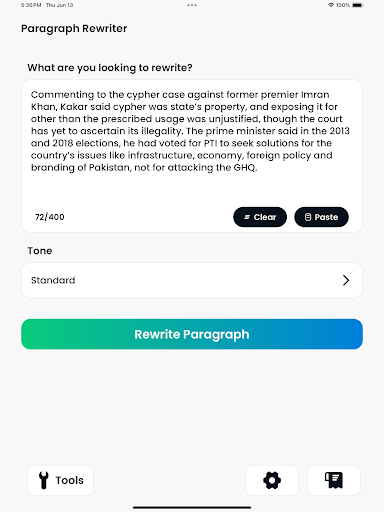384x512 pixels.
Task: Click the battery icon in the status bar
Action: tap(357, 5)
